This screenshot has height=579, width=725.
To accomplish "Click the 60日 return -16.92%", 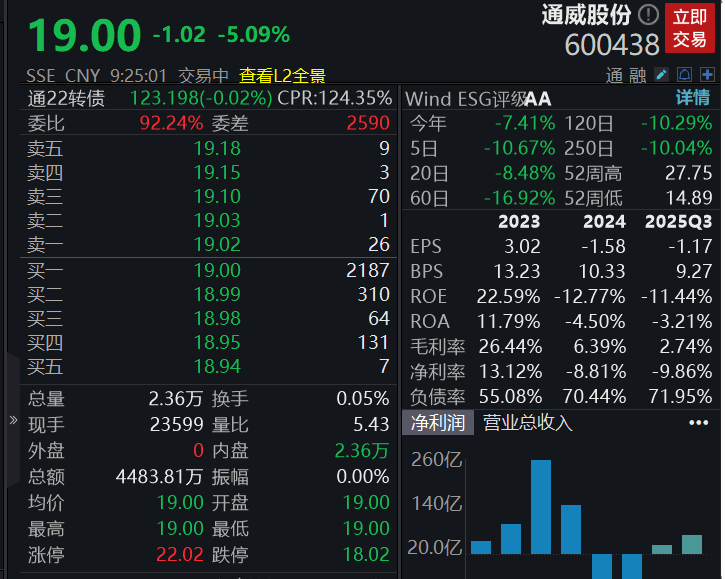I will 519,198.
